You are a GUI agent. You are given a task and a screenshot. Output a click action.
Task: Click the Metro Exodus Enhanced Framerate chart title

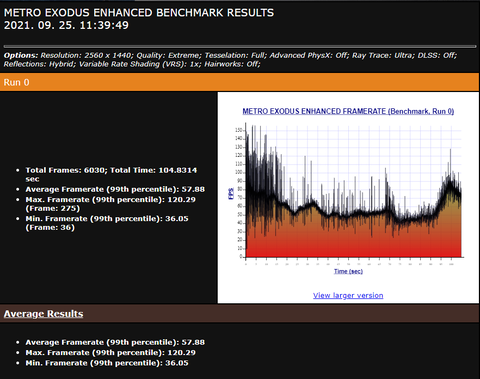point(348,111)
